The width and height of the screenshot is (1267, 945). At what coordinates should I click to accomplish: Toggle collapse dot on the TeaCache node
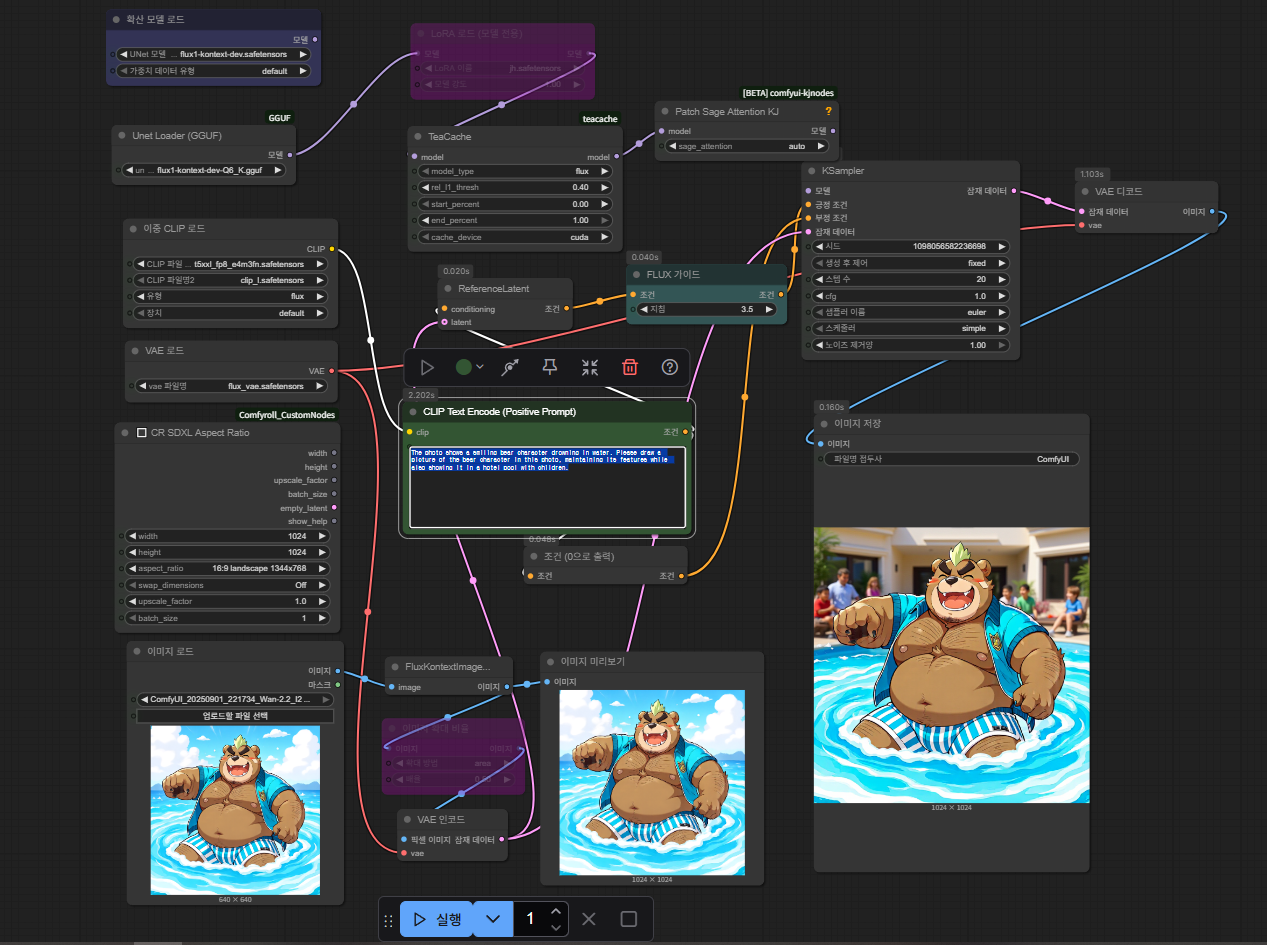tap(420, 137)
